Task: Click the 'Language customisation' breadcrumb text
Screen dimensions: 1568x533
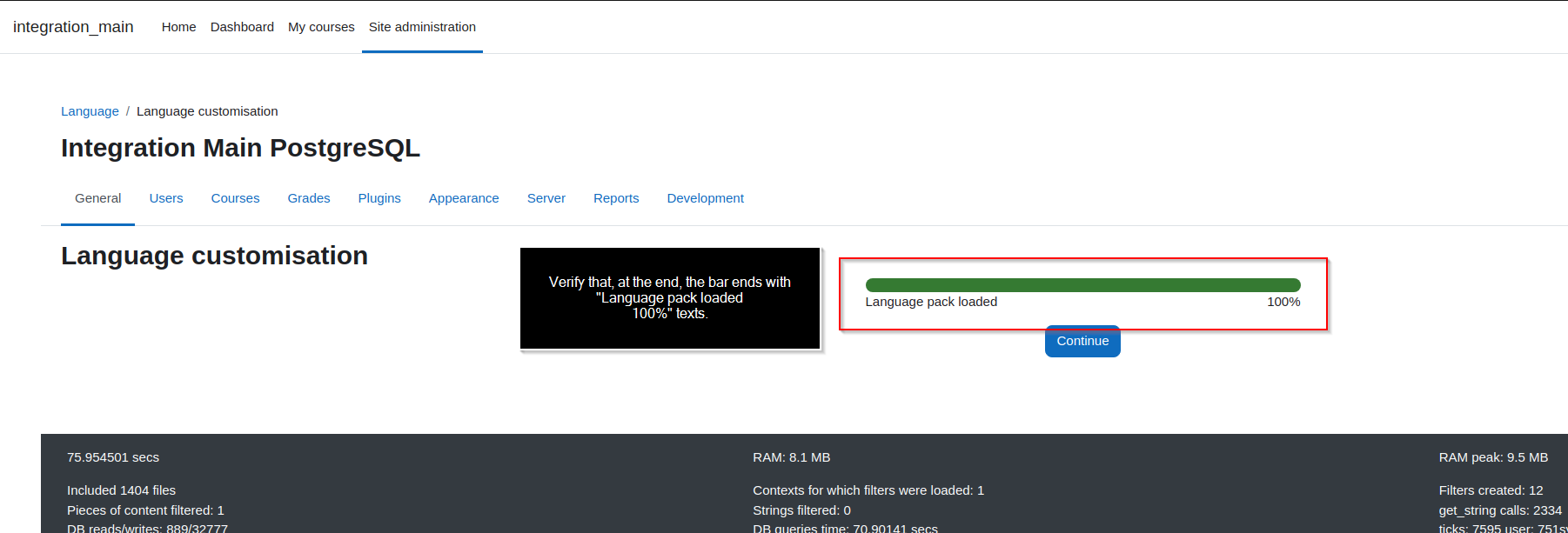Action: click(207, 111)
